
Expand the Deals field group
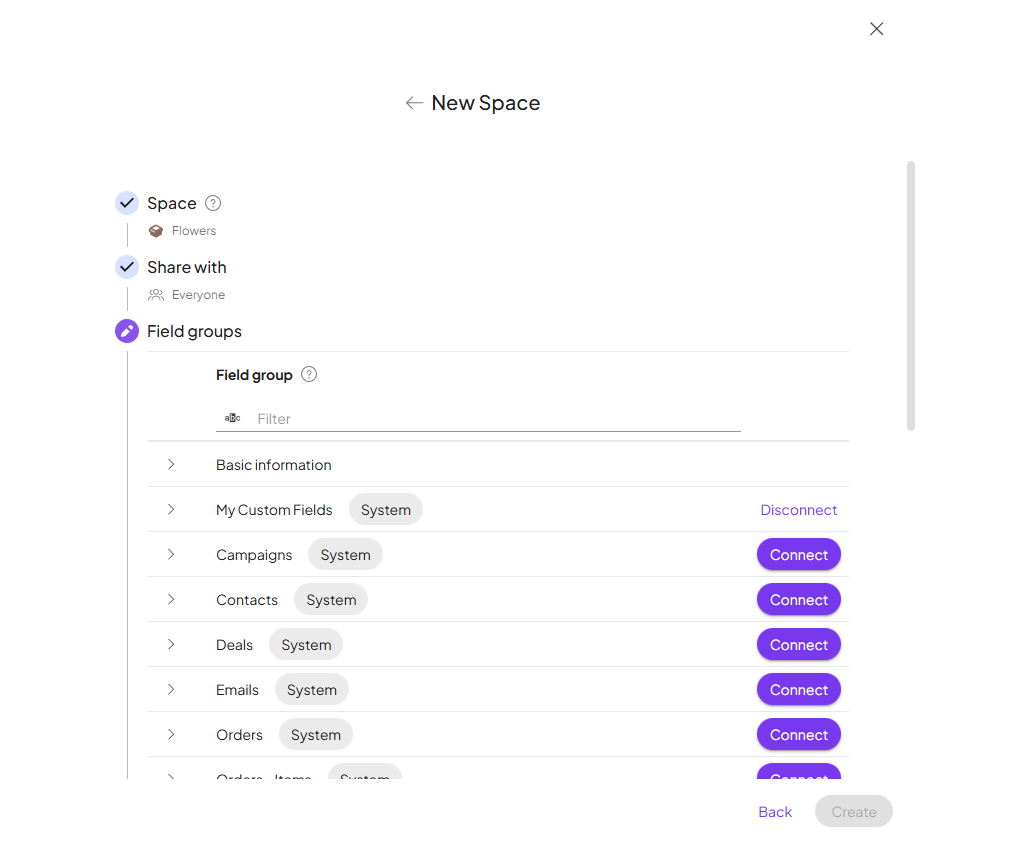tap(171, 645)
